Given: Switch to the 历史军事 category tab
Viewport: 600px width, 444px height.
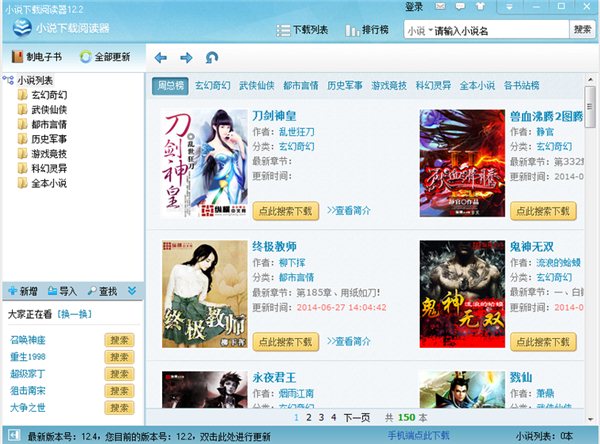Looking at the screenshot, I should [345, 86].
